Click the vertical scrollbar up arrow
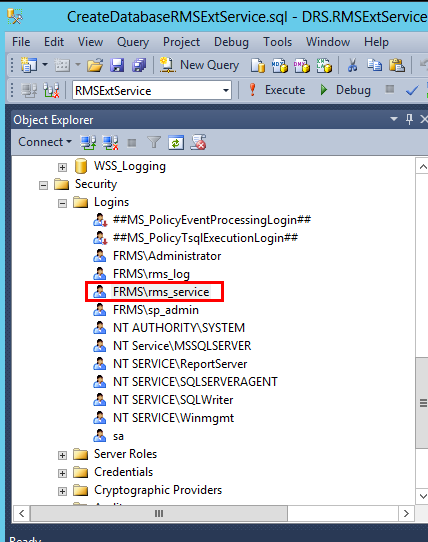 pos(422,167)
